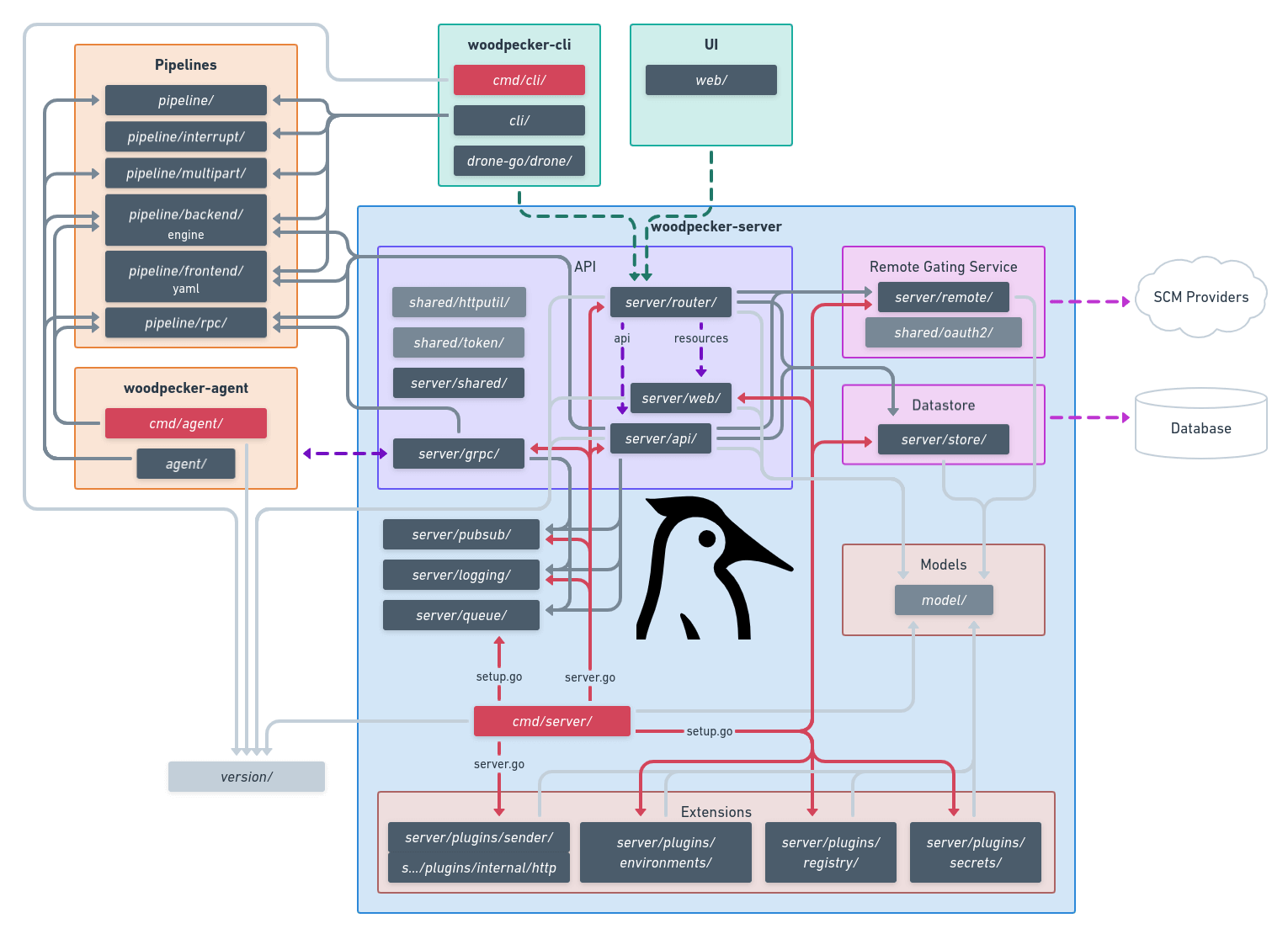Click the woodpecker-cli group title
The image size is (1288, 934).
(519, 45)
